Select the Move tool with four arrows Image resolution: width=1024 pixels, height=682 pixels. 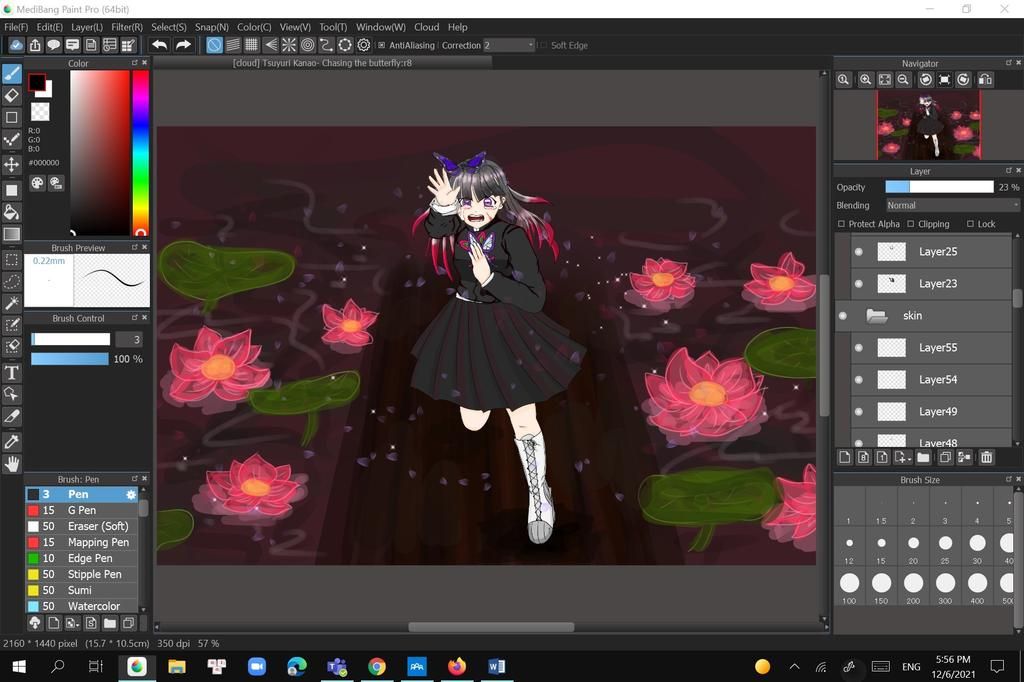pos(12,164)
